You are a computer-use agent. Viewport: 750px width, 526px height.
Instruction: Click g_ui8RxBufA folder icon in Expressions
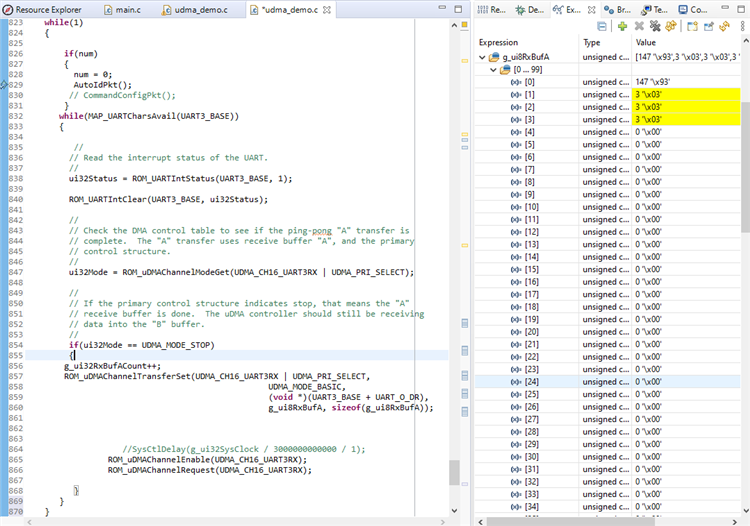point(494,57)
